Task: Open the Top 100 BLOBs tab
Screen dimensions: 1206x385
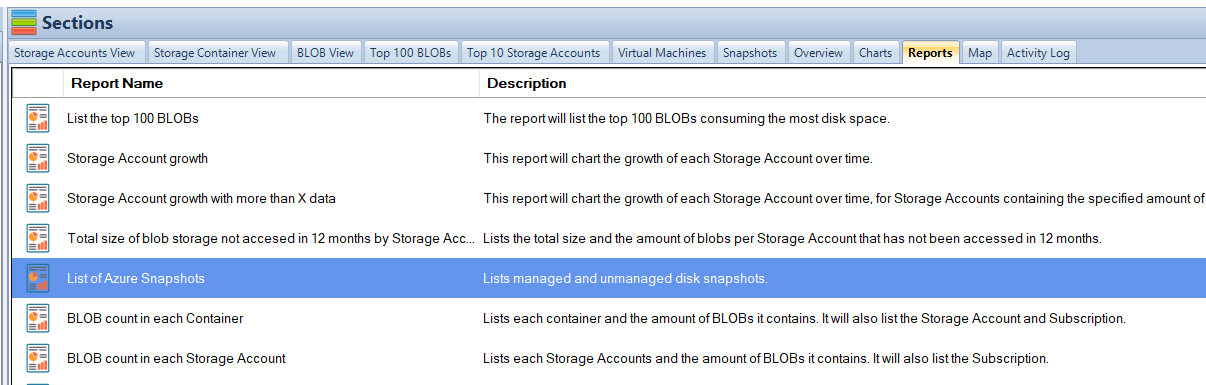Action: pyautogui.click(x=411, y=53)
